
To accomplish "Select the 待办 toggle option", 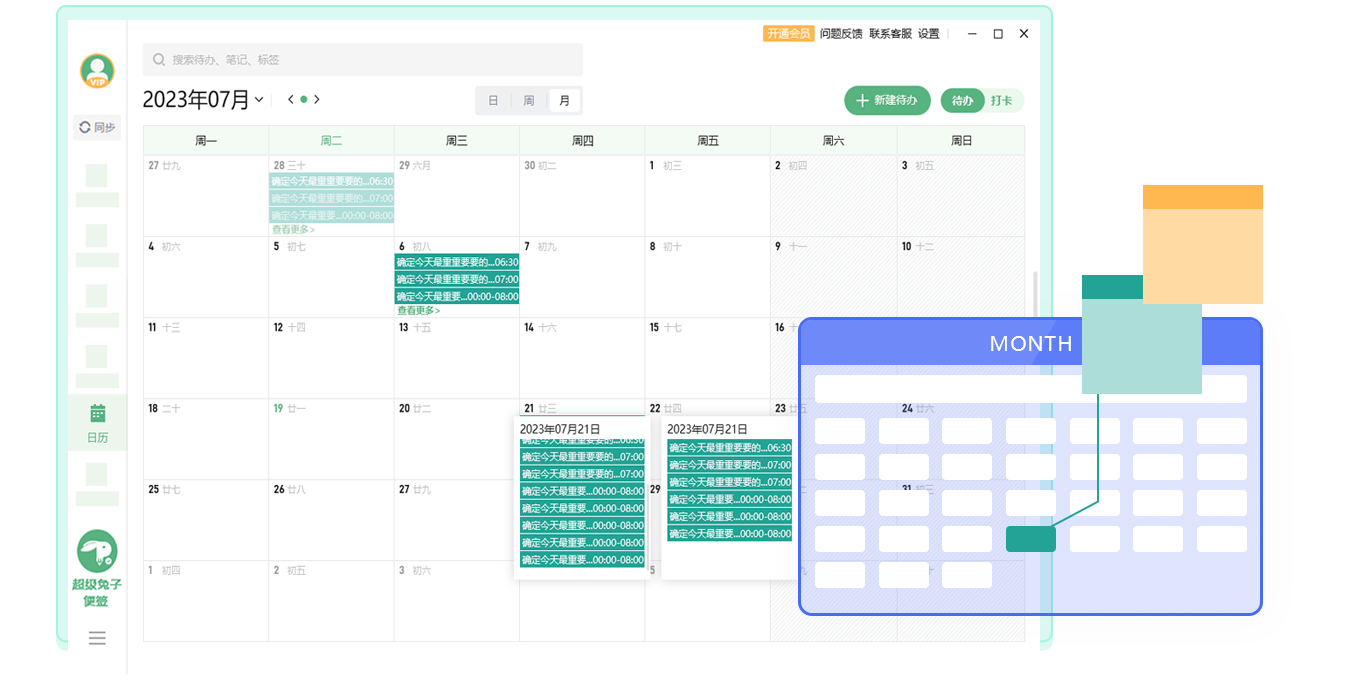I will 962,101.
